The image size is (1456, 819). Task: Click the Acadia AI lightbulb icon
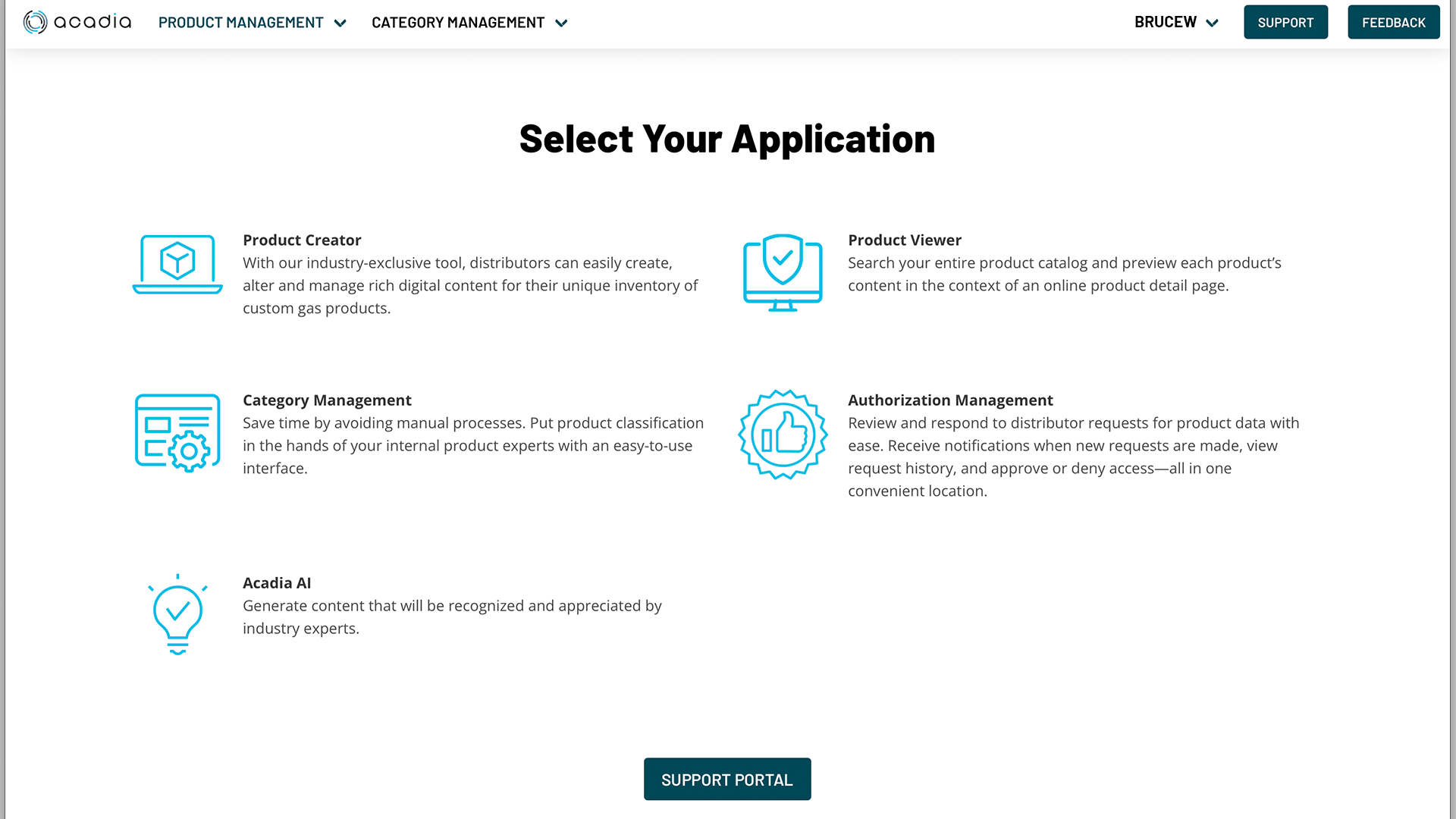click(x=177, y=614)
